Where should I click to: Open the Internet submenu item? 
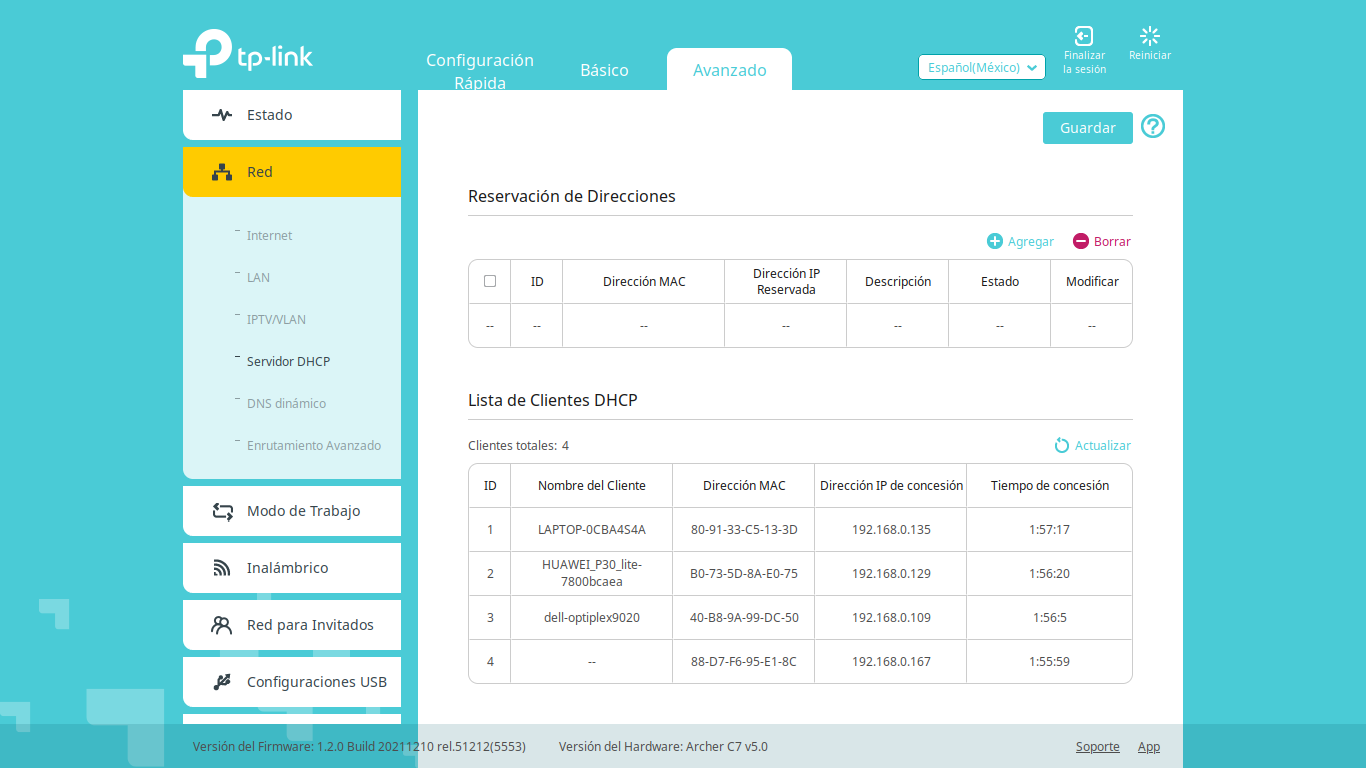coord(270,235)
